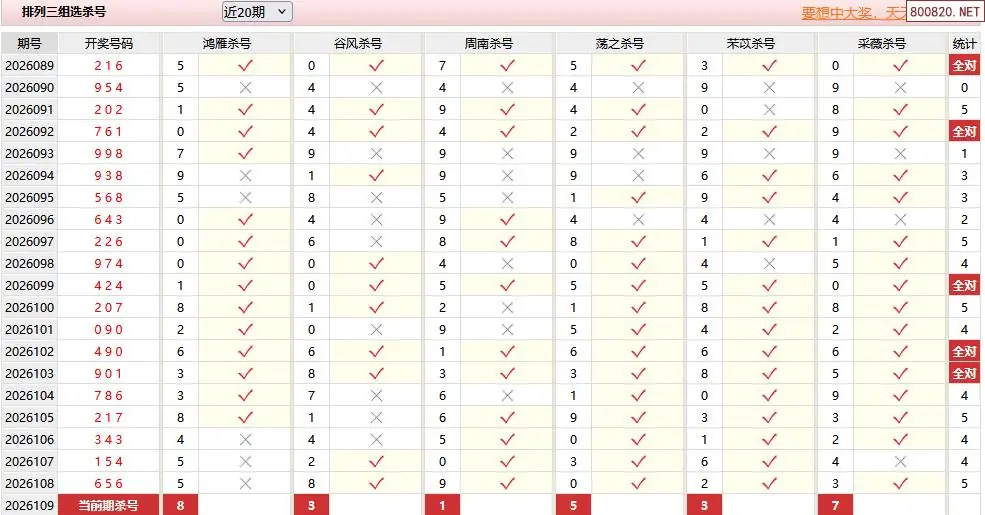Click the 采薇杀号 column header
Image resolution: width=985 pixels, height=515 pixels.
click(x=881, y=44)
